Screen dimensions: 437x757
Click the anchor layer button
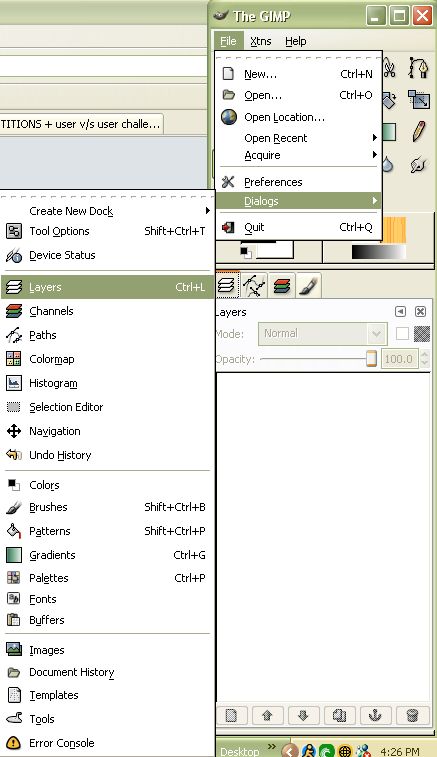[x=375, y=715]
